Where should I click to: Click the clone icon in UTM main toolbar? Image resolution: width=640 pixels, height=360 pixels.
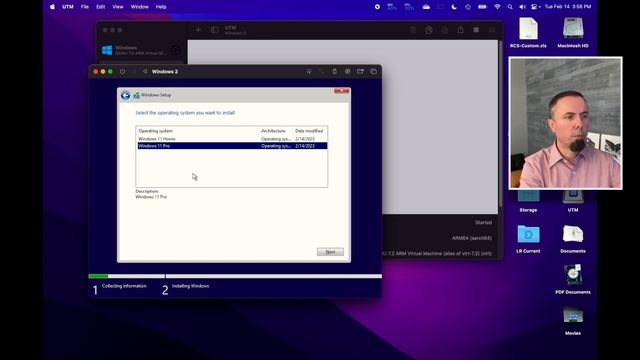(x=429, y=30)
